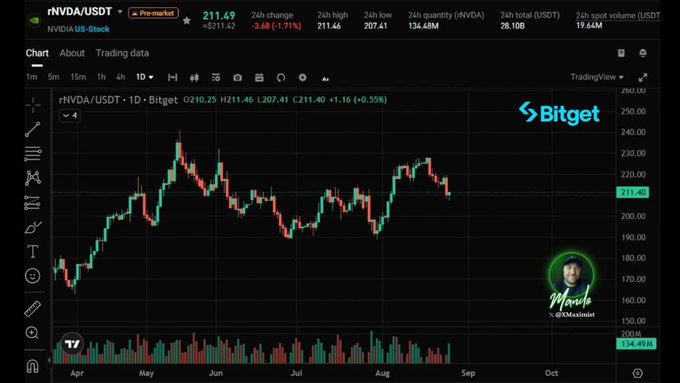
Task: Click the current price 211.49
Action: [219, 16]
